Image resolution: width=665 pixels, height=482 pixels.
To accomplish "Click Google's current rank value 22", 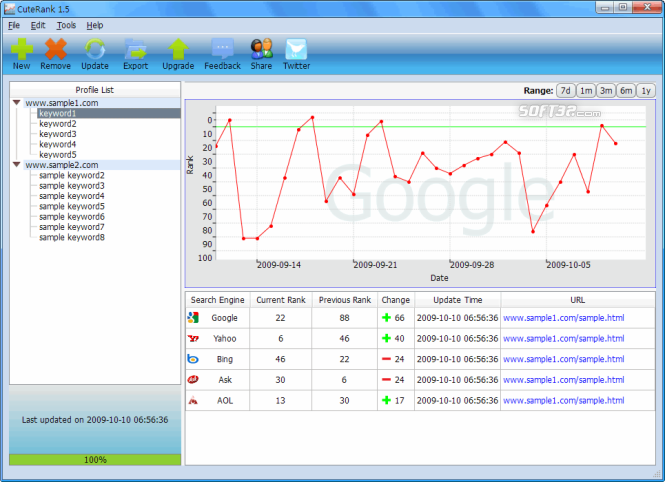I will pos(280,318).
